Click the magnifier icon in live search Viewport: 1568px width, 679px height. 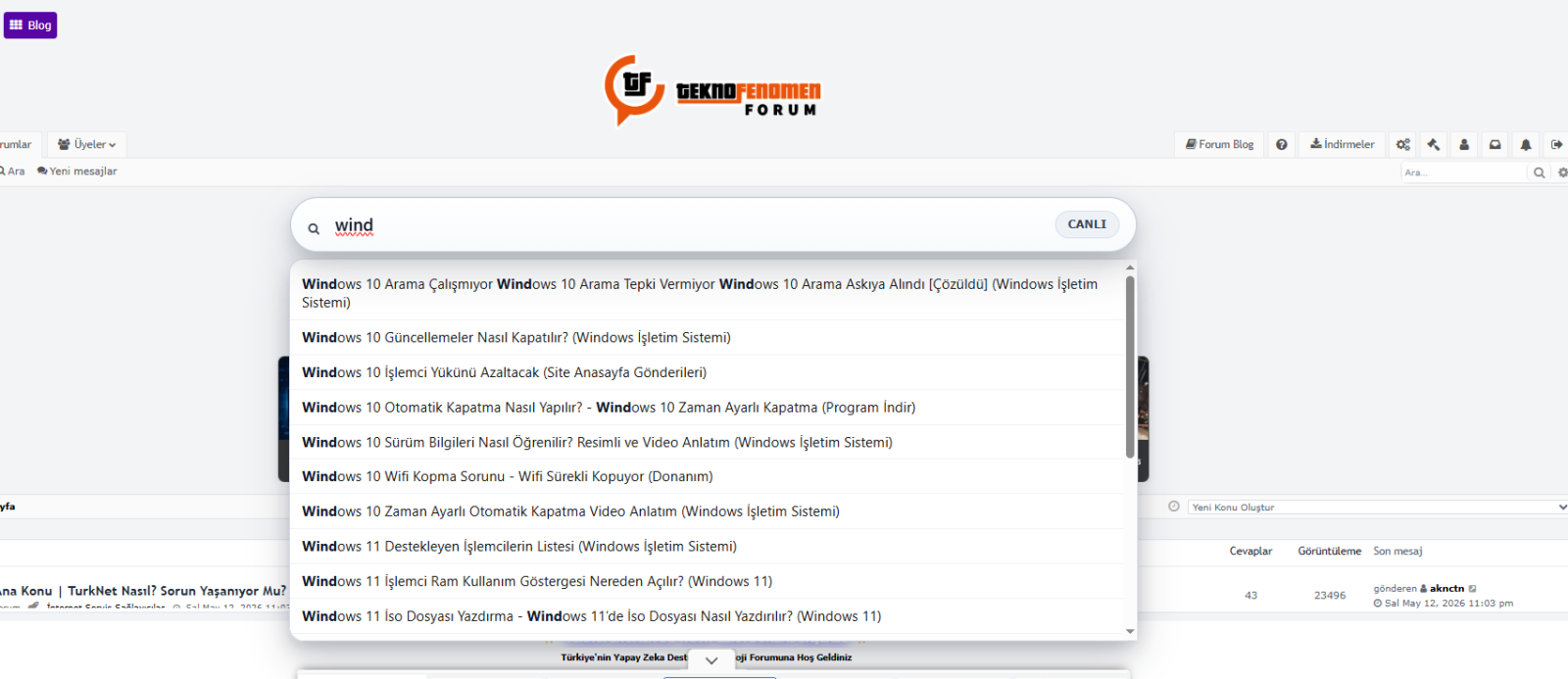(314, 228)
